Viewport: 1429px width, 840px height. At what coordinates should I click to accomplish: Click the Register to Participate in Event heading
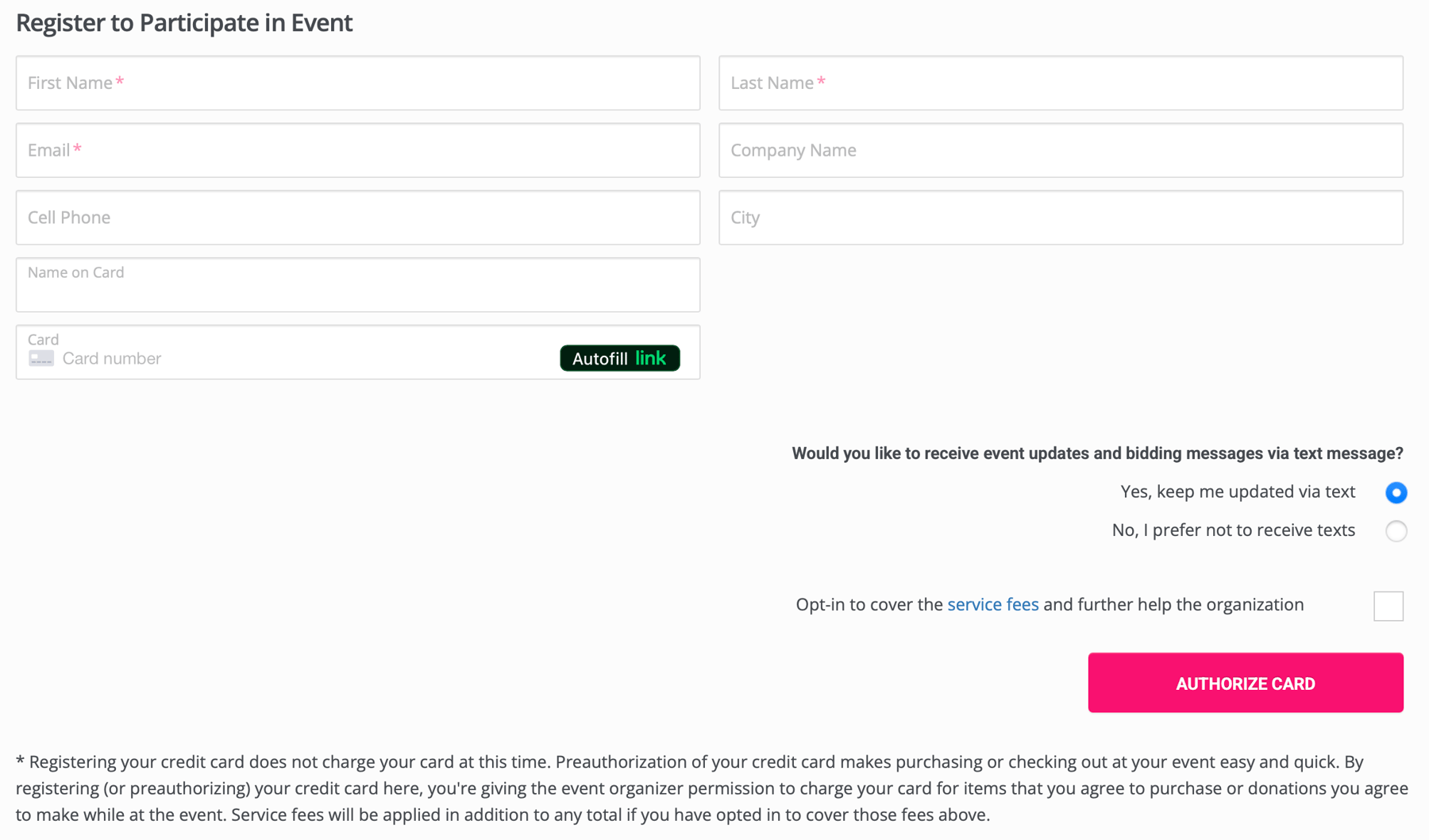coord(184,22)
